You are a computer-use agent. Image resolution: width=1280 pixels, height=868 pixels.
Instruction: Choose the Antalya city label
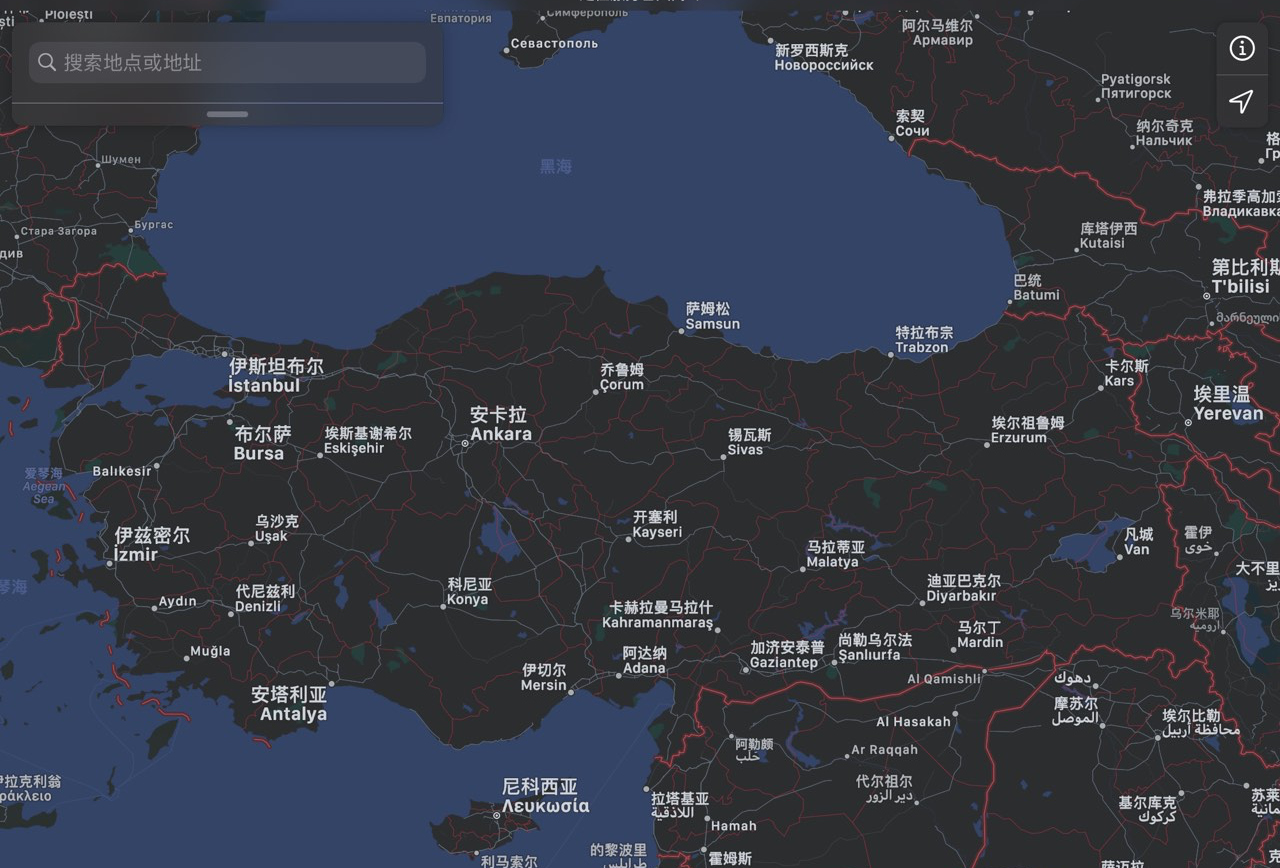291,704
